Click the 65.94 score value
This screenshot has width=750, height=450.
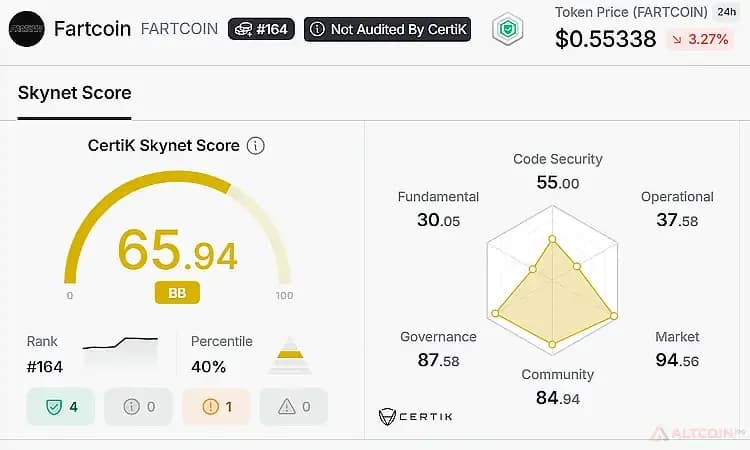(x=177, y=252)
